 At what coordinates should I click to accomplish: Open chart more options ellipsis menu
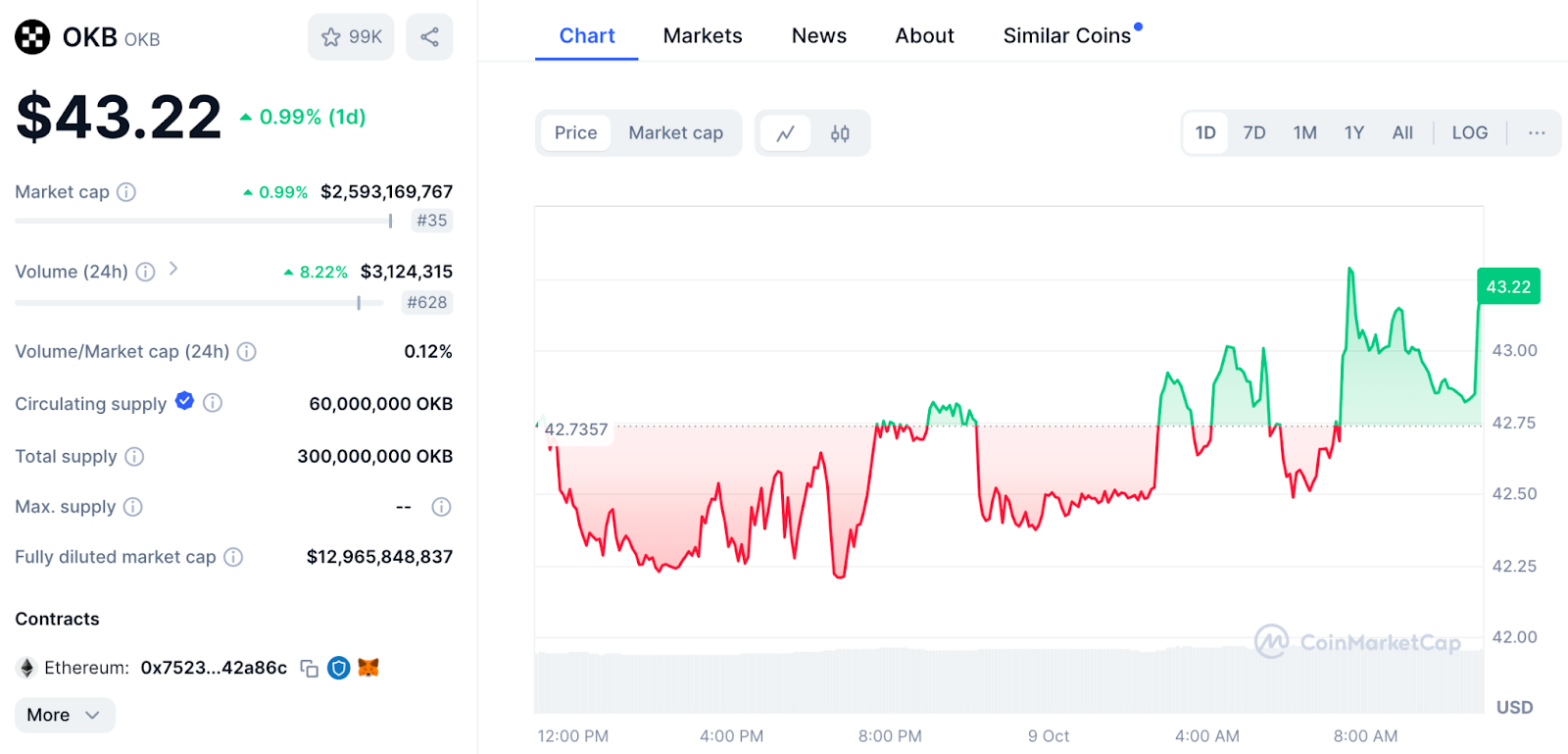click(x=1537, y=133)
